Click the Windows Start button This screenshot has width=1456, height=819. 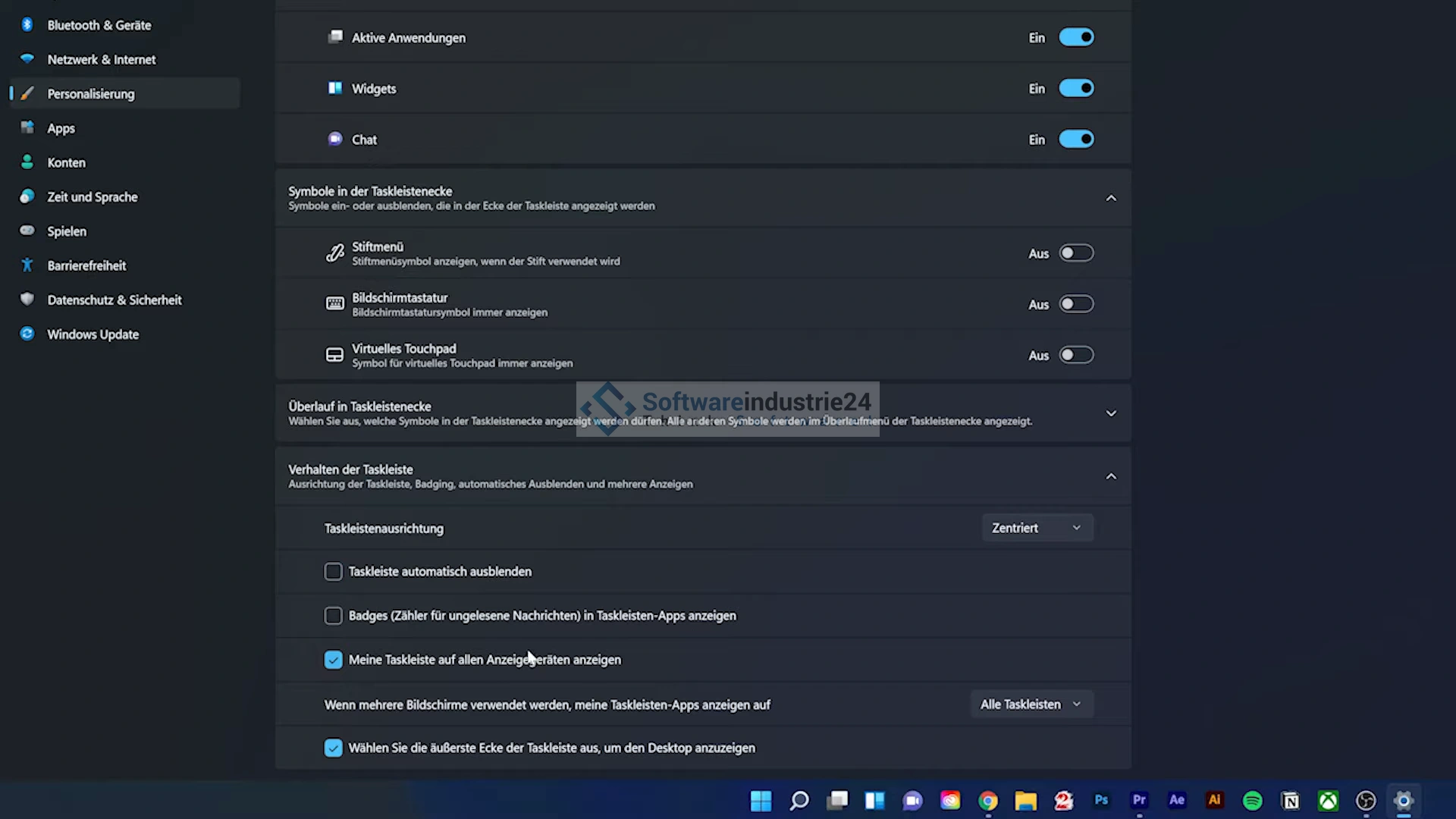coord(761,801)
